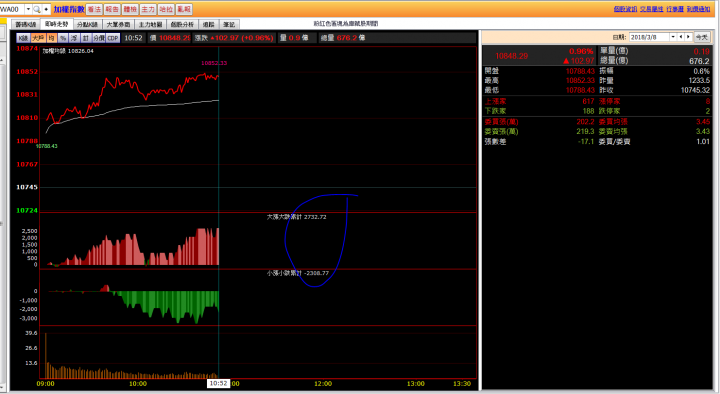Click the 總量 676.2 億 header value
The height and width of the screenshot is (394, 720).
343,38
